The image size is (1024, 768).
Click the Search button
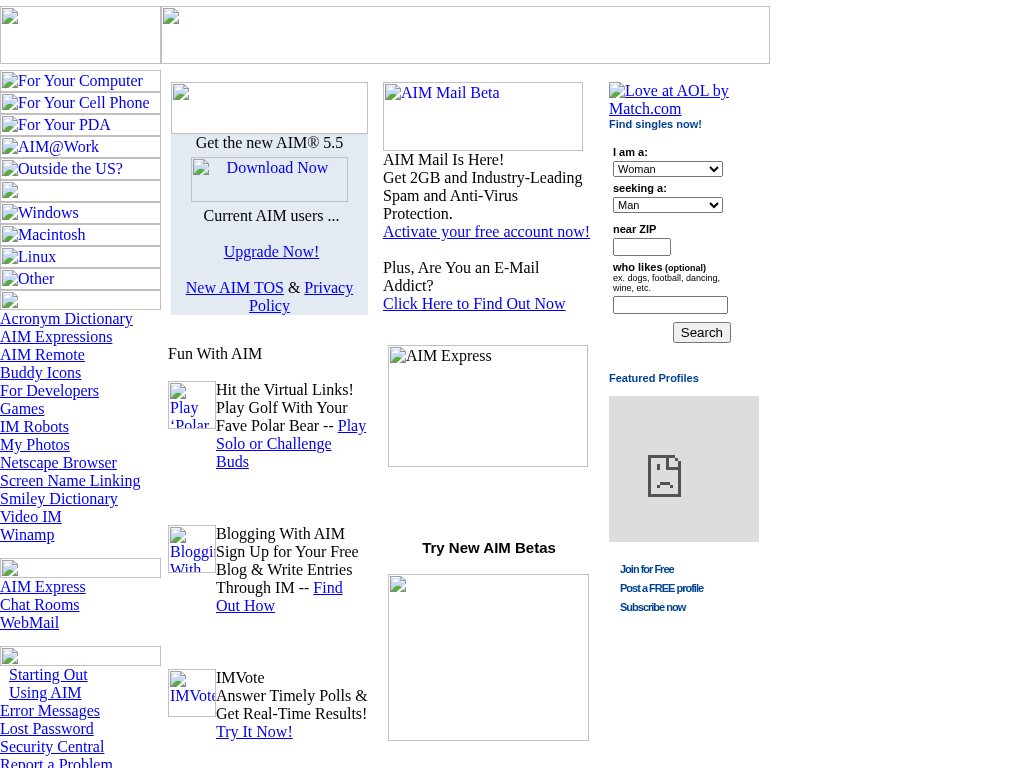coord(701,332)
